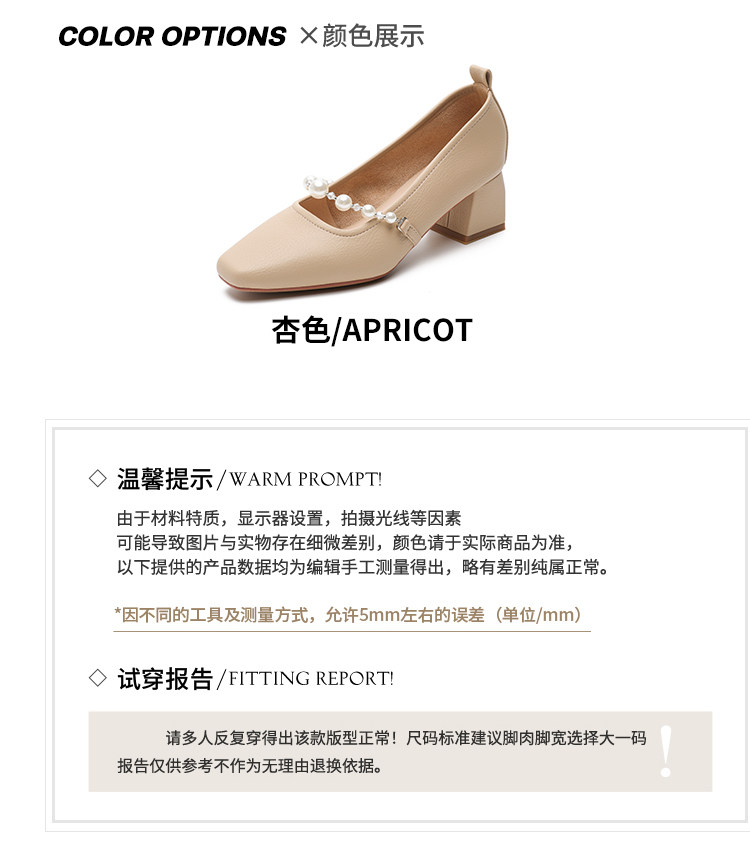Click the diamond icon beside 温馨提示
Viewport: 750px width, 864px height.
(x=98, y=478)
